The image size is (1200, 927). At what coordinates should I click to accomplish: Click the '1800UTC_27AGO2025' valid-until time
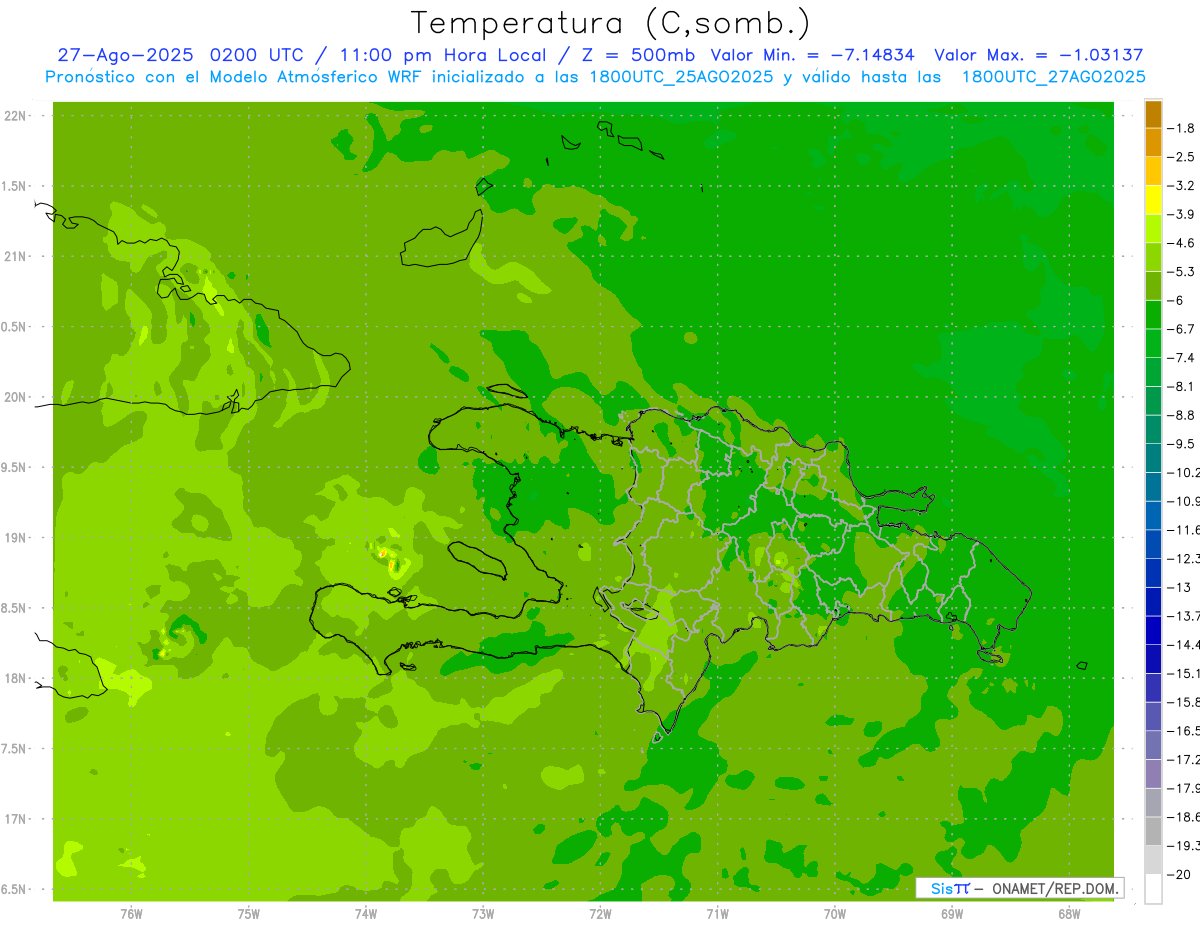click(x=1053, y=77)
